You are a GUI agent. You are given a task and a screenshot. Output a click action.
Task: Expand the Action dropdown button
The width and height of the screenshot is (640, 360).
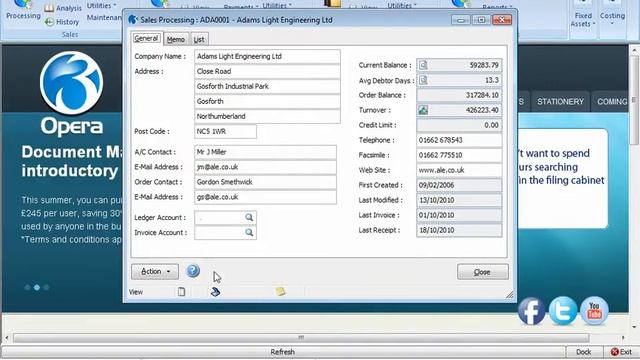(x=155, y=271)
